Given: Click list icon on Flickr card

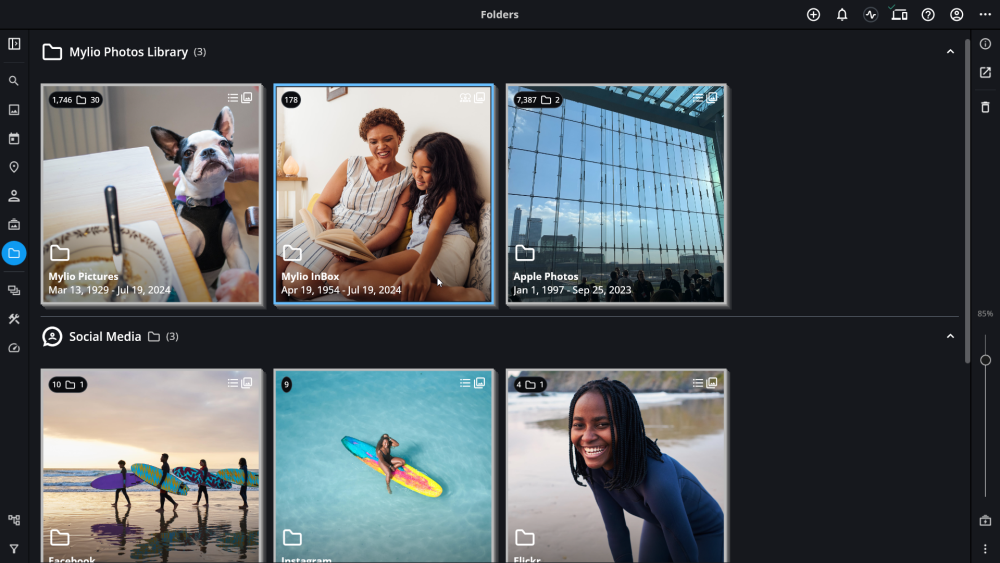Looking at the screenshot, I should (698, 383).
